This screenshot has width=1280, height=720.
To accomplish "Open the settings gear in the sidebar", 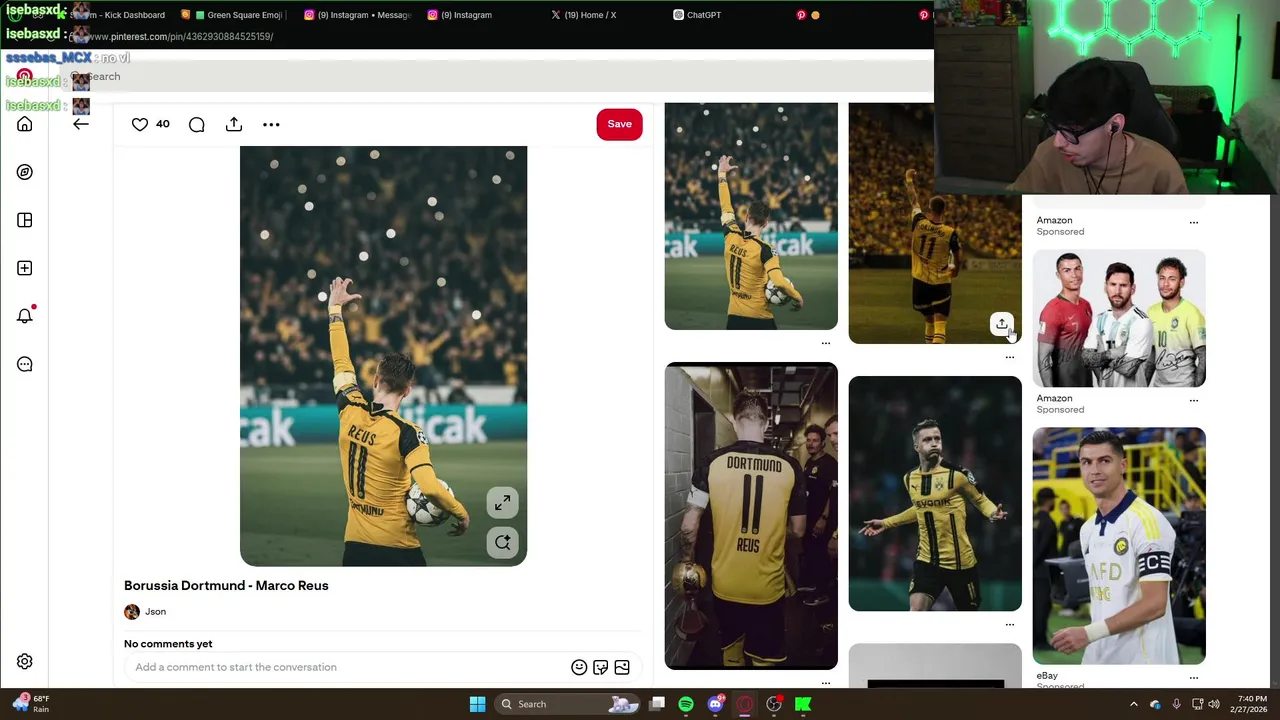I will click(25, 661).
